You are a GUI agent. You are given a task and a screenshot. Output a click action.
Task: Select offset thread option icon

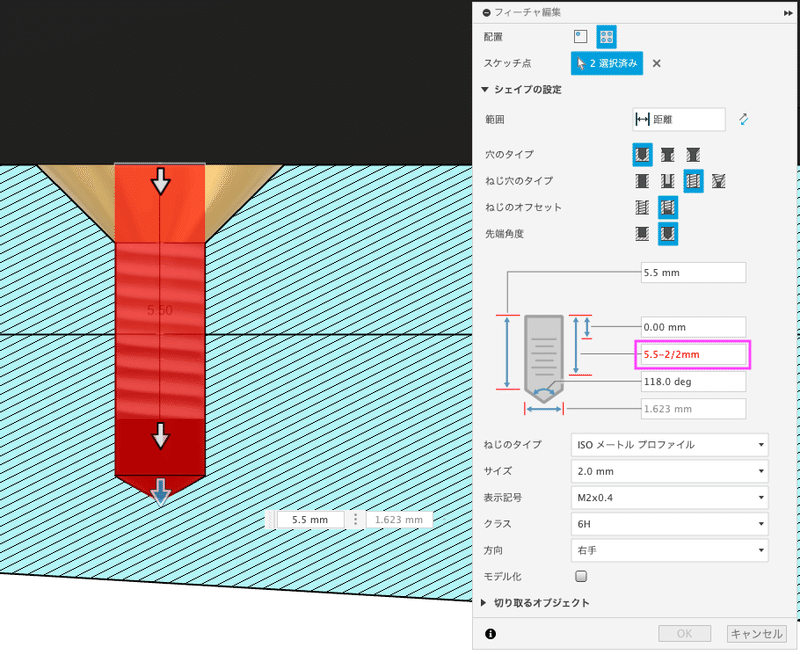(x=668, y=207)
